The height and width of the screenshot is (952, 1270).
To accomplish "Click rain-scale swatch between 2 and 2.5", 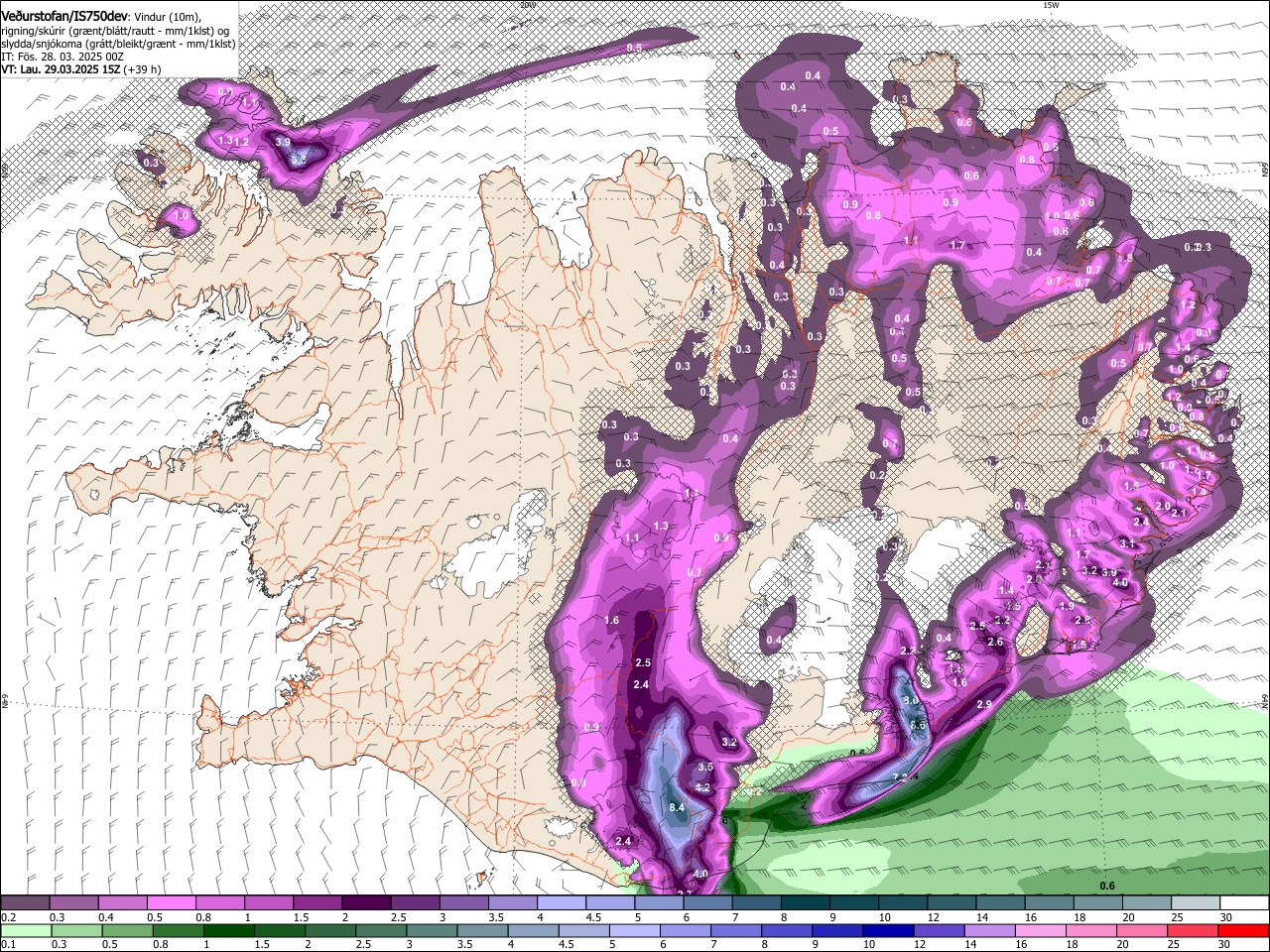I will 329,930.
